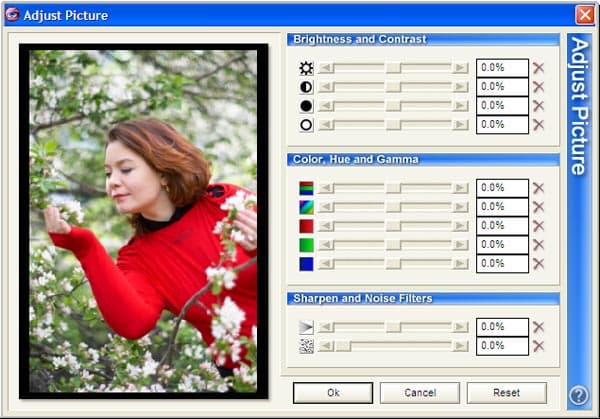This screenshot has height=419, width=600.
Task: Click the green channel percentage field
Action: (x=502, y=245)
